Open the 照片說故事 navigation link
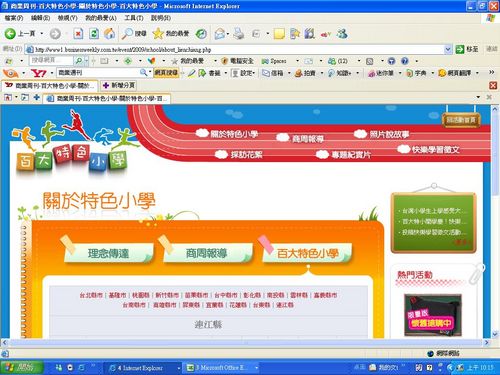 389,134
